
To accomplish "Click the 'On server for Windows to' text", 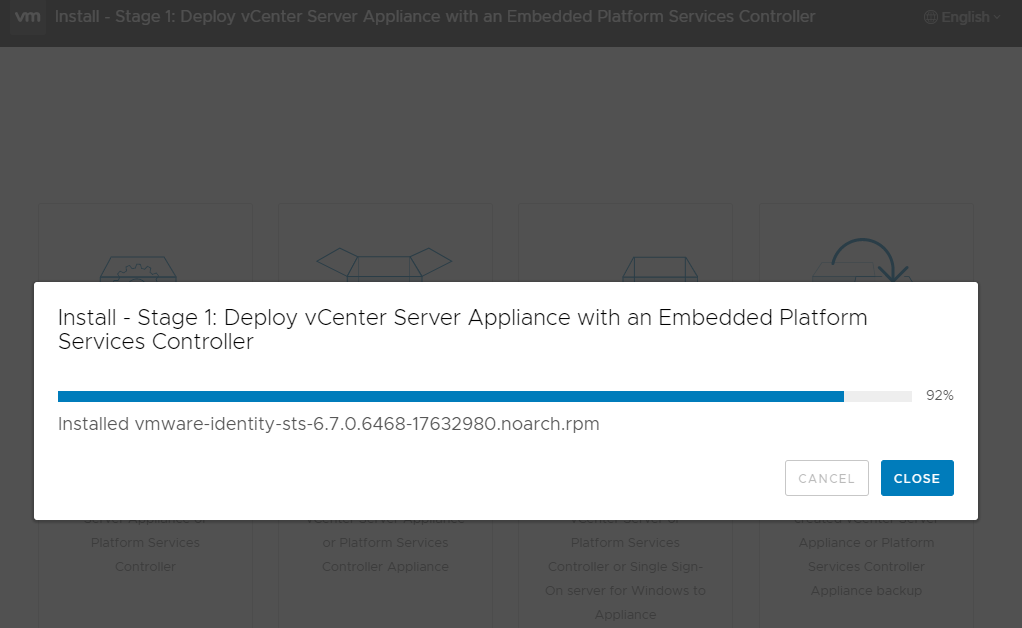I will click(625, 591).
